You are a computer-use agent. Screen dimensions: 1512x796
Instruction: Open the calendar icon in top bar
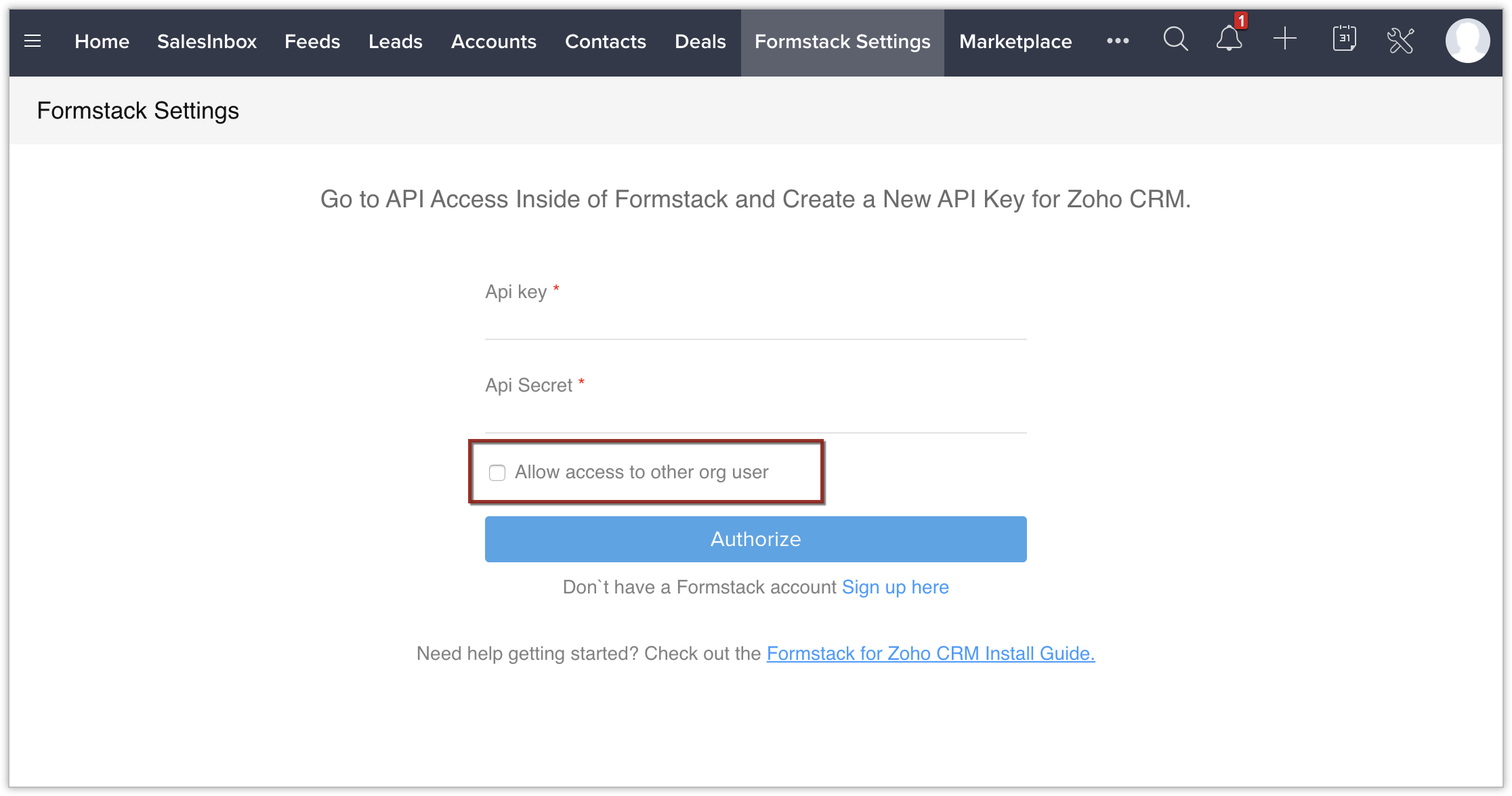pos(1344,39)
